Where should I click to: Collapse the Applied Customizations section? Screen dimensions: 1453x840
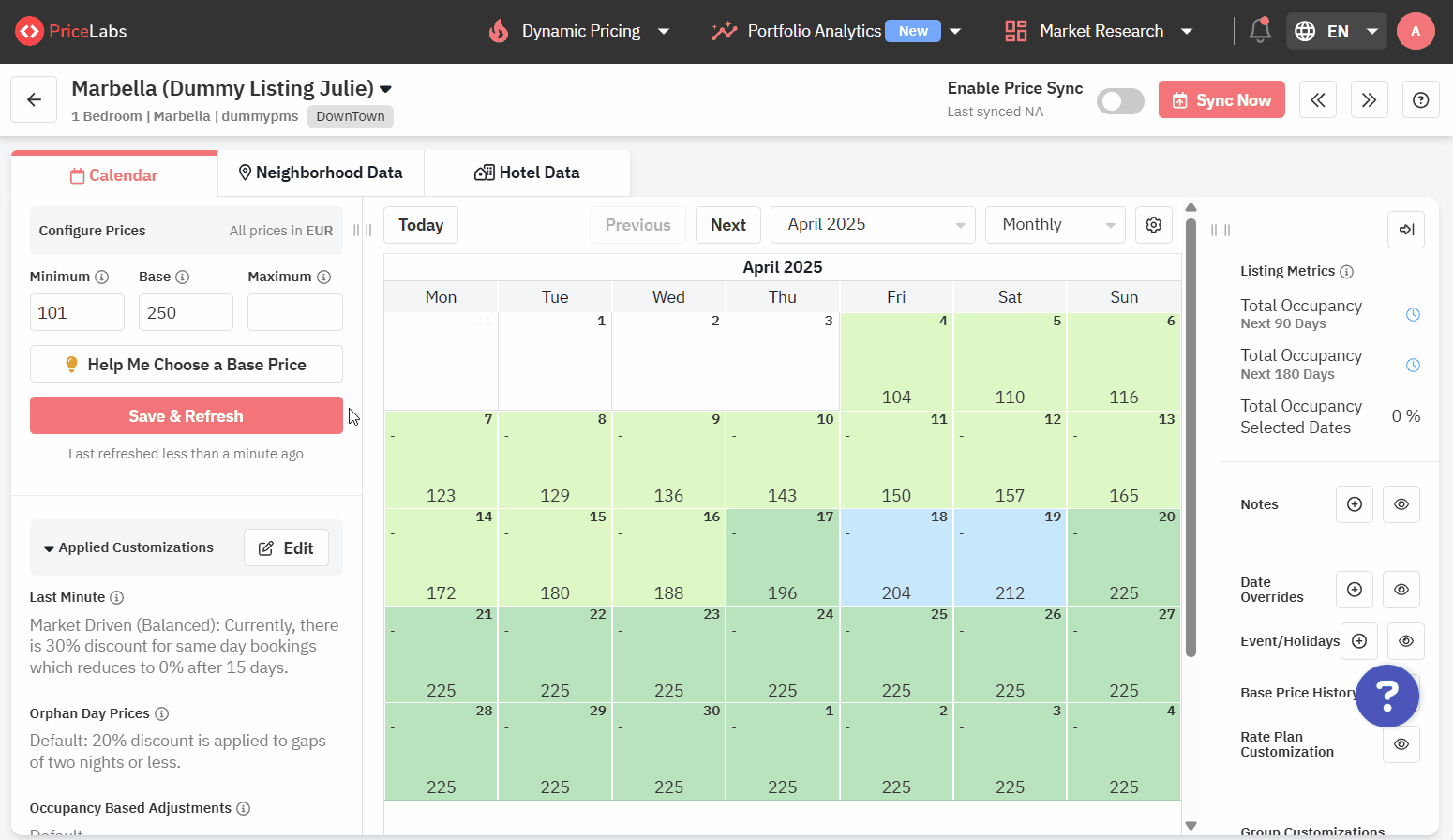[49, 548]
